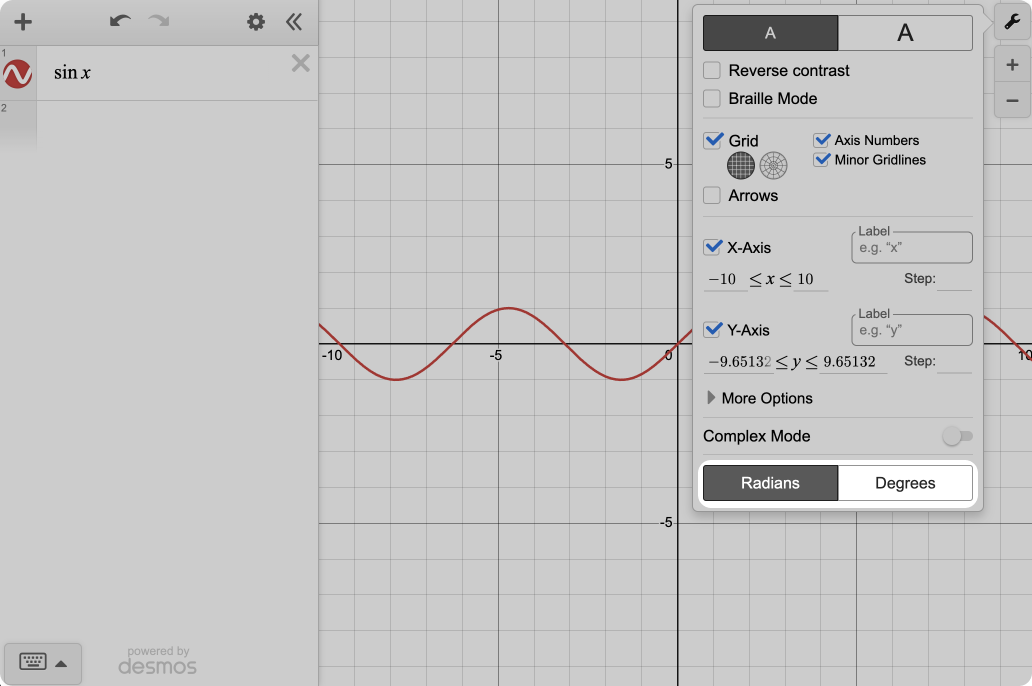Turn on Complex Mode switch
The width and height of the screenshot is (1032, 686).
(957, 436)
